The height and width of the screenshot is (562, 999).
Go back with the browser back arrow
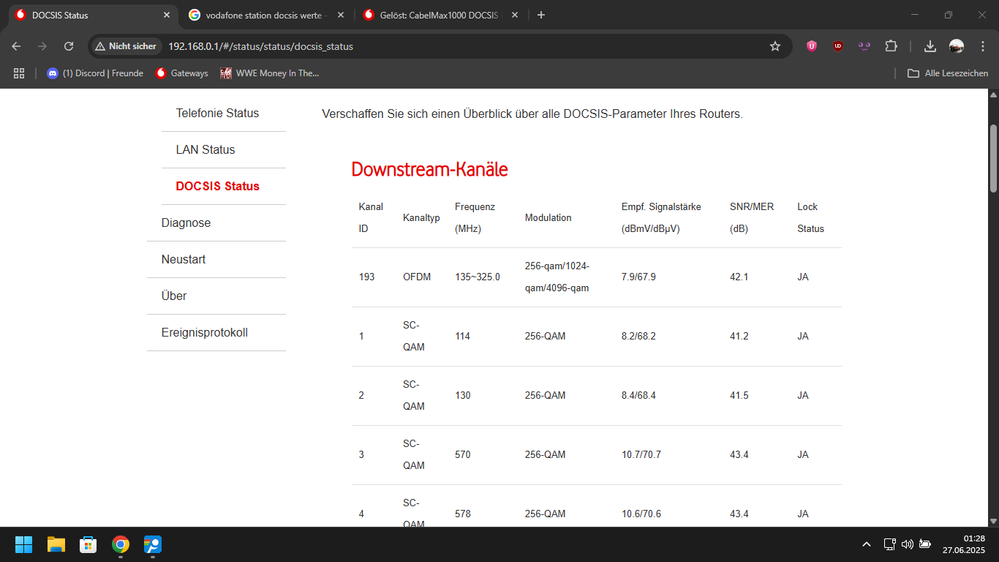[16, 46]
